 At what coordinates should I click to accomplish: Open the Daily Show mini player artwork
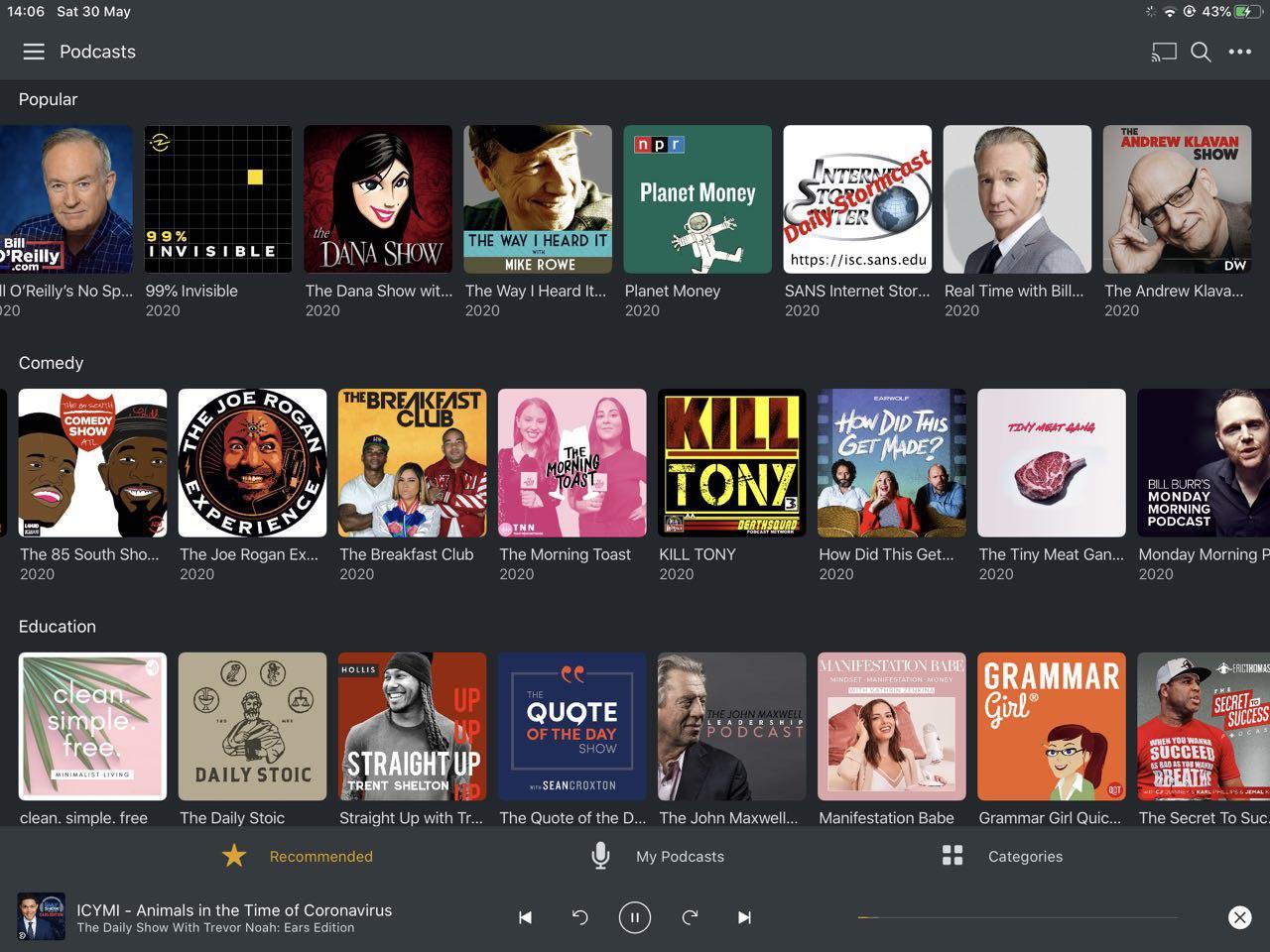(x=42, y=917)
